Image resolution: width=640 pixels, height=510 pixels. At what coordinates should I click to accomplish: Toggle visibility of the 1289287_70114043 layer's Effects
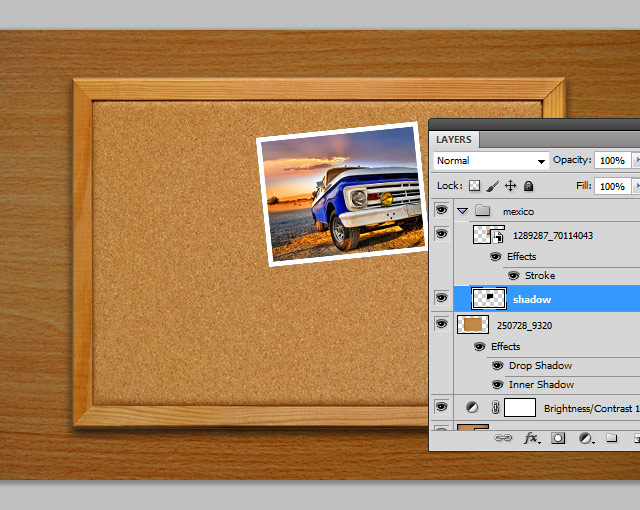495,256
